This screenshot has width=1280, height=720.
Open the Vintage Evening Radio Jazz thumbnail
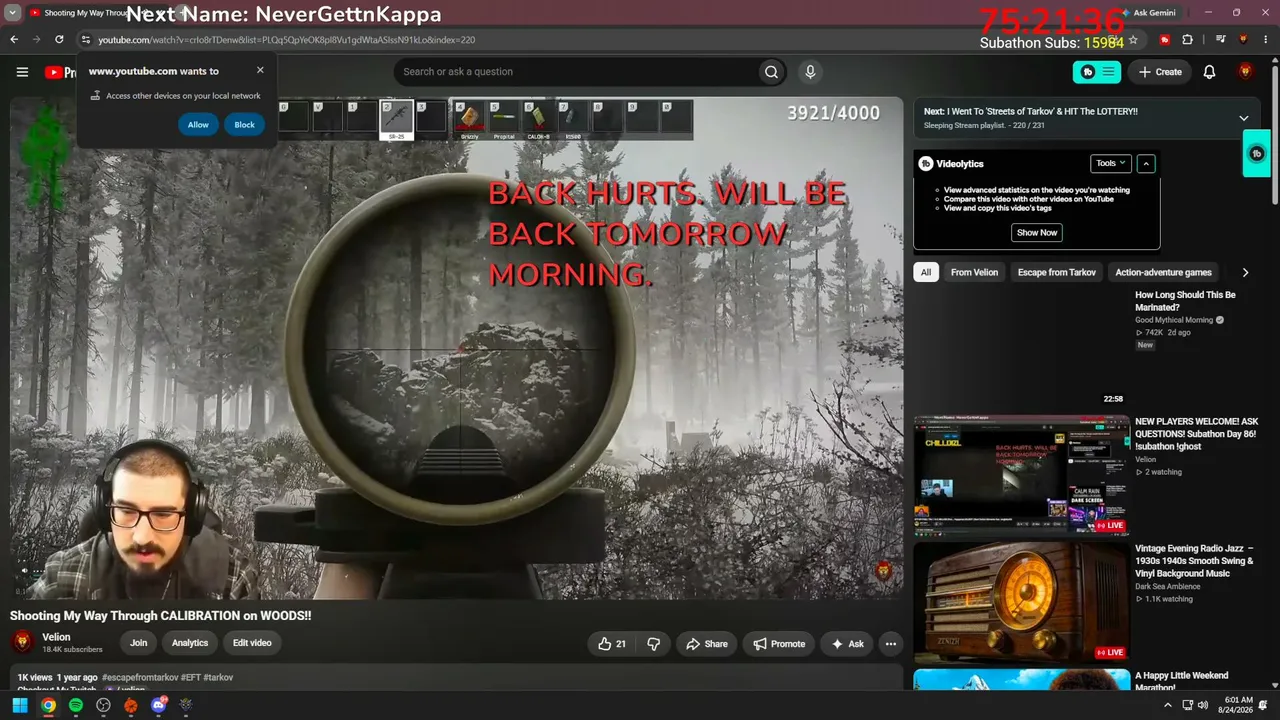[x=1021, y=602]
